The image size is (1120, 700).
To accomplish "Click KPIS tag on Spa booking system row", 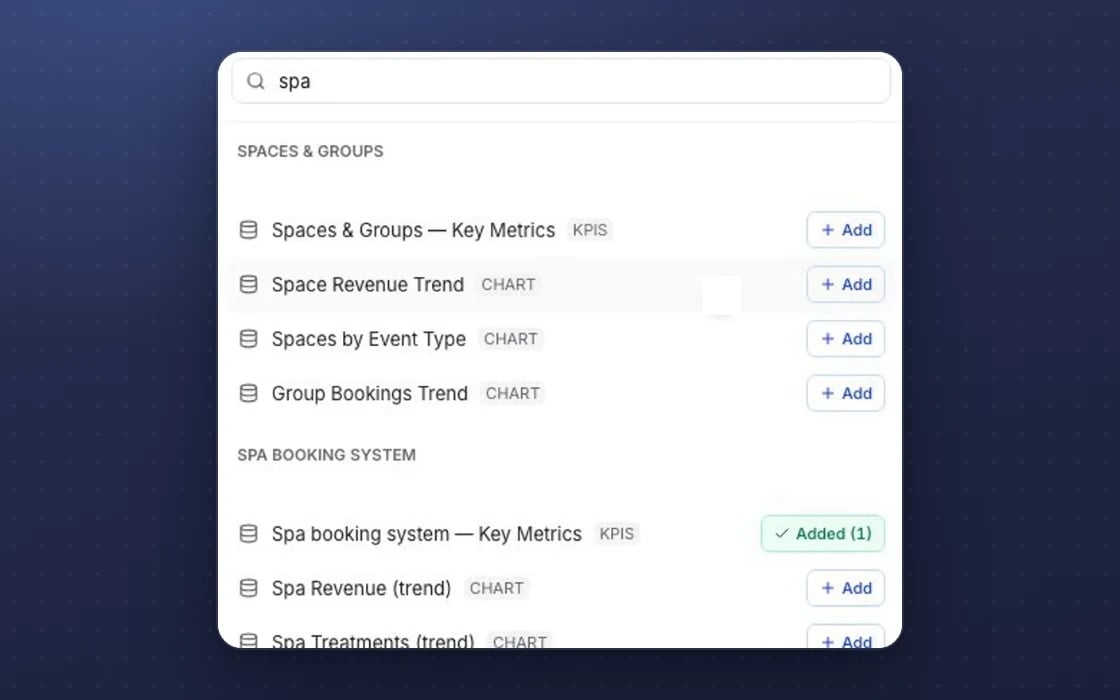I will click(x=616, y=534).
